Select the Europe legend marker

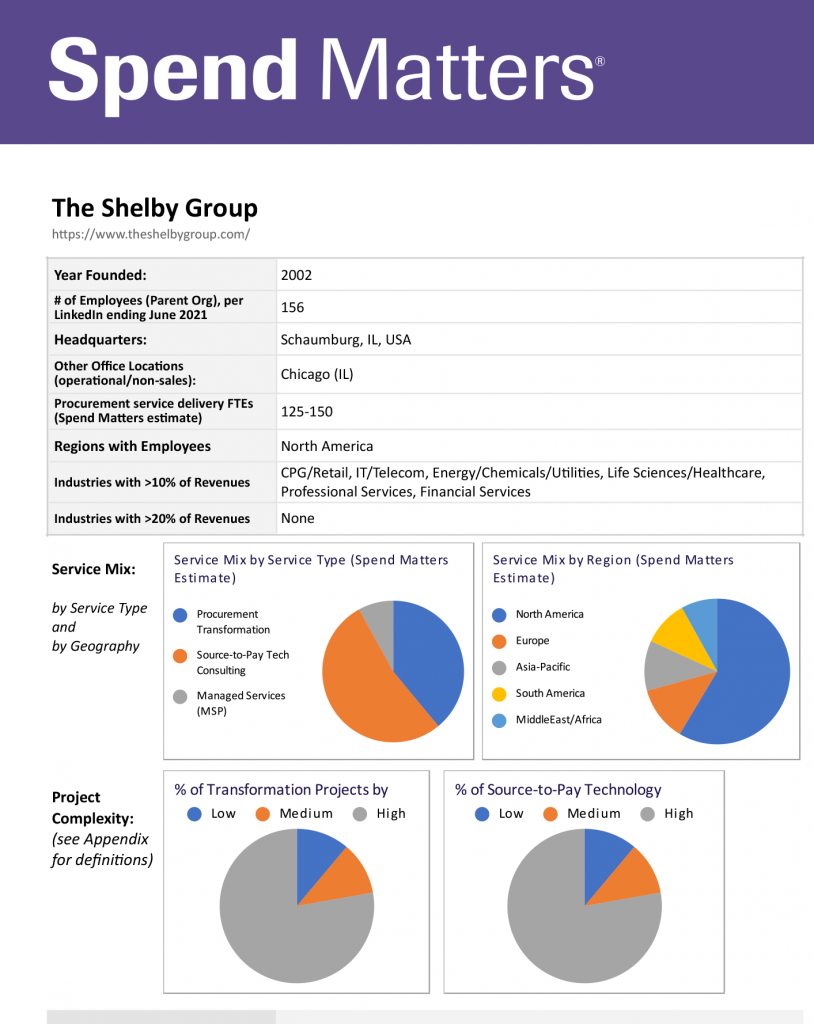pos(499,640)
